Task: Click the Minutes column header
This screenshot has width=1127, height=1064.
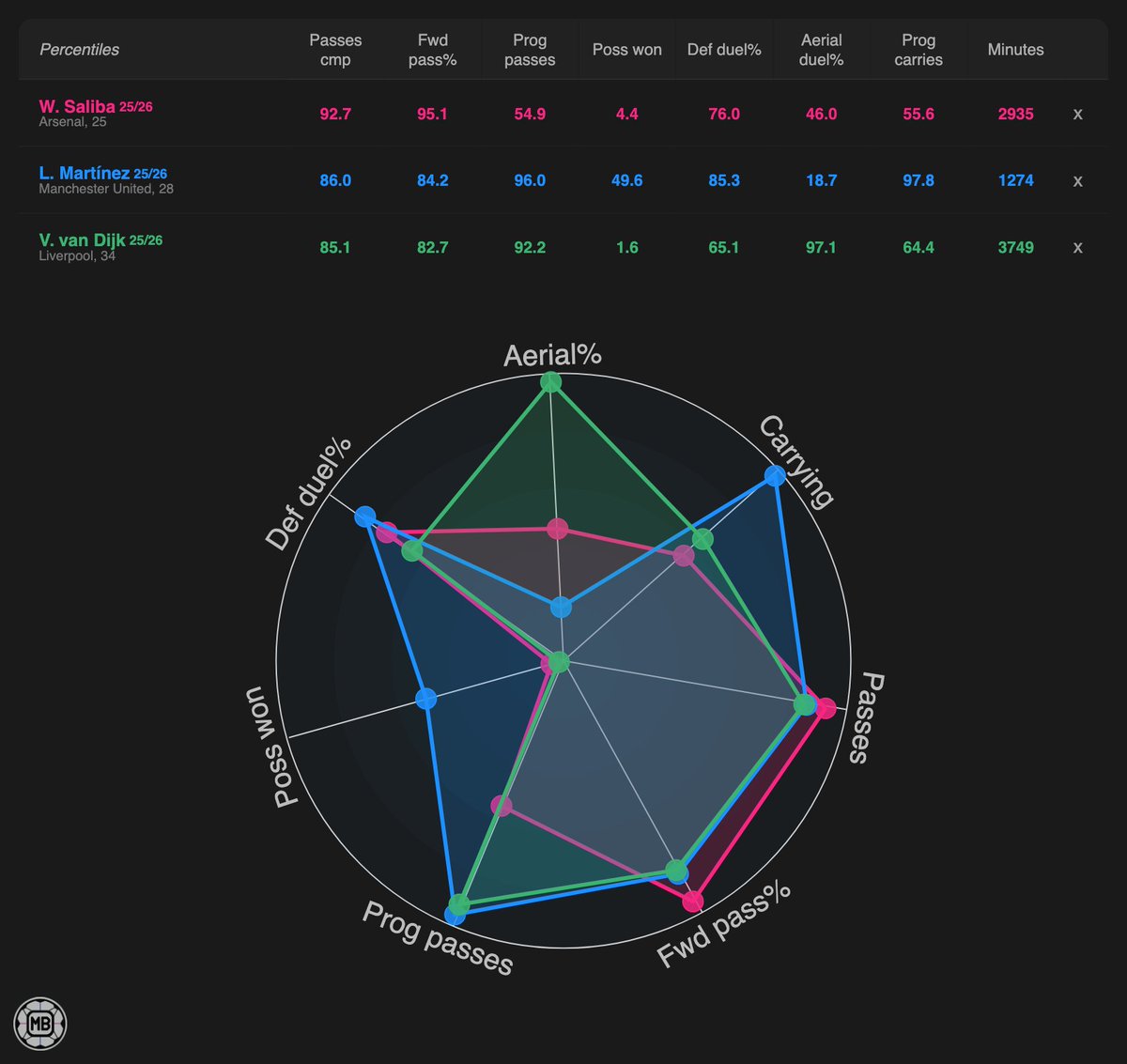Action: point(1016,50)
